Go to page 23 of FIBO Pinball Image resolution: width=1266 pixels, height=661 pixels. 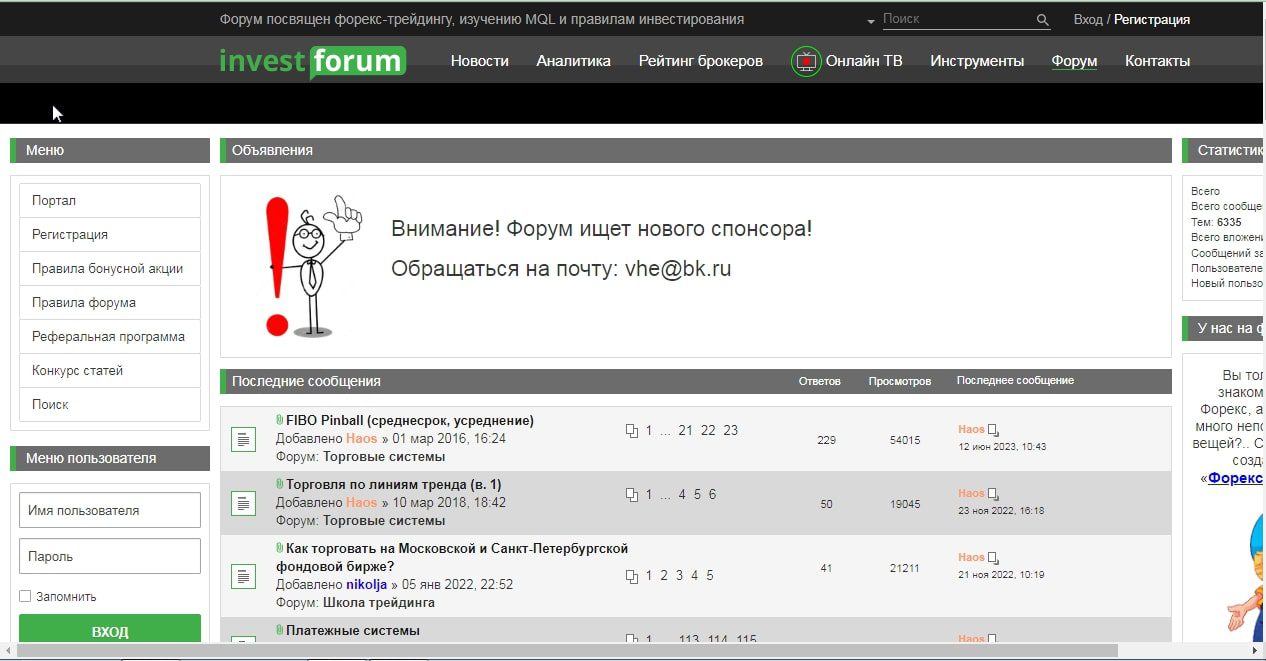[x=731, y=430]
